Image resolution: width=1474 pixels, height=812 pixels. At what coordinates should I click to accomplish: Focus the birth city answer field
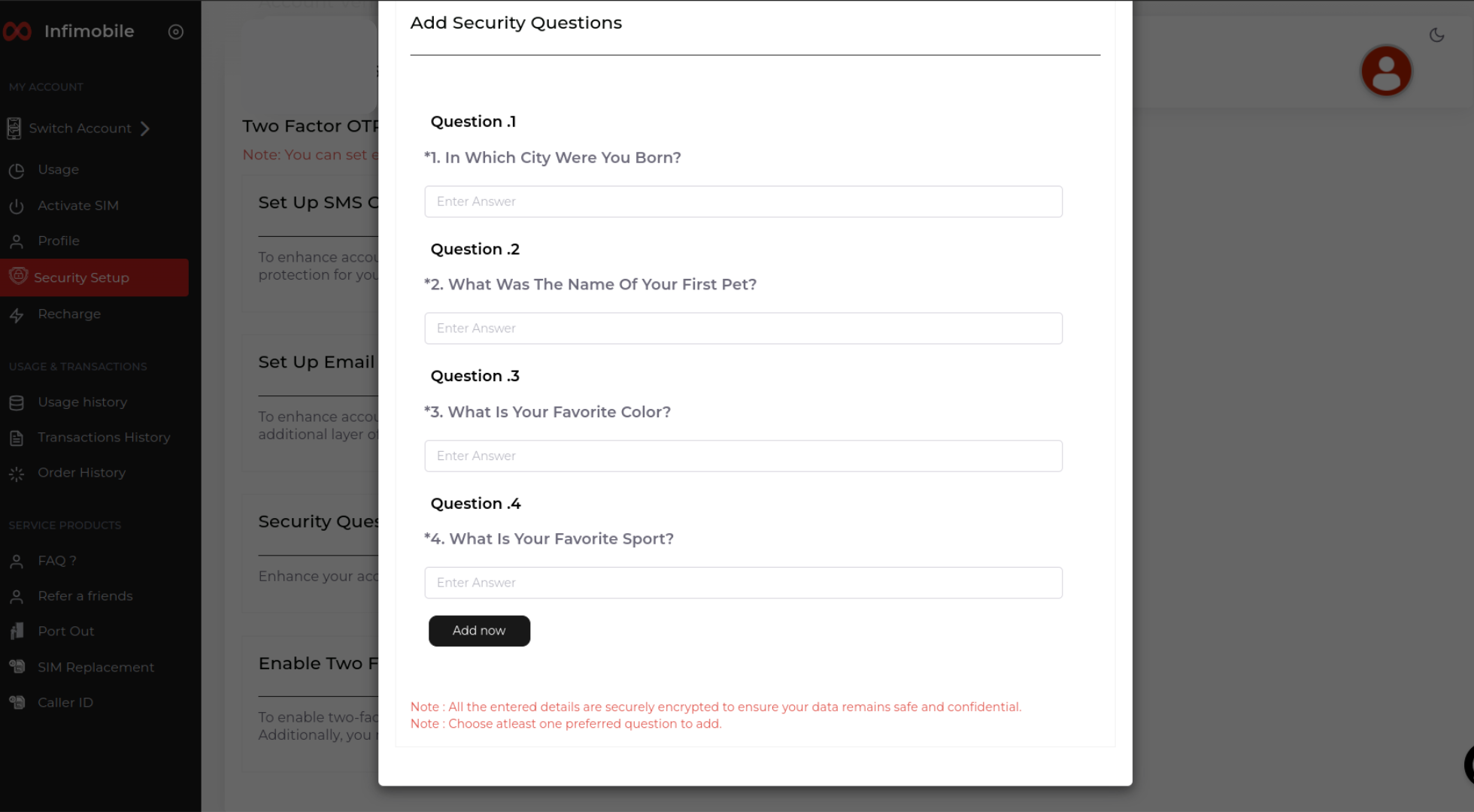(x=743, y=201)
